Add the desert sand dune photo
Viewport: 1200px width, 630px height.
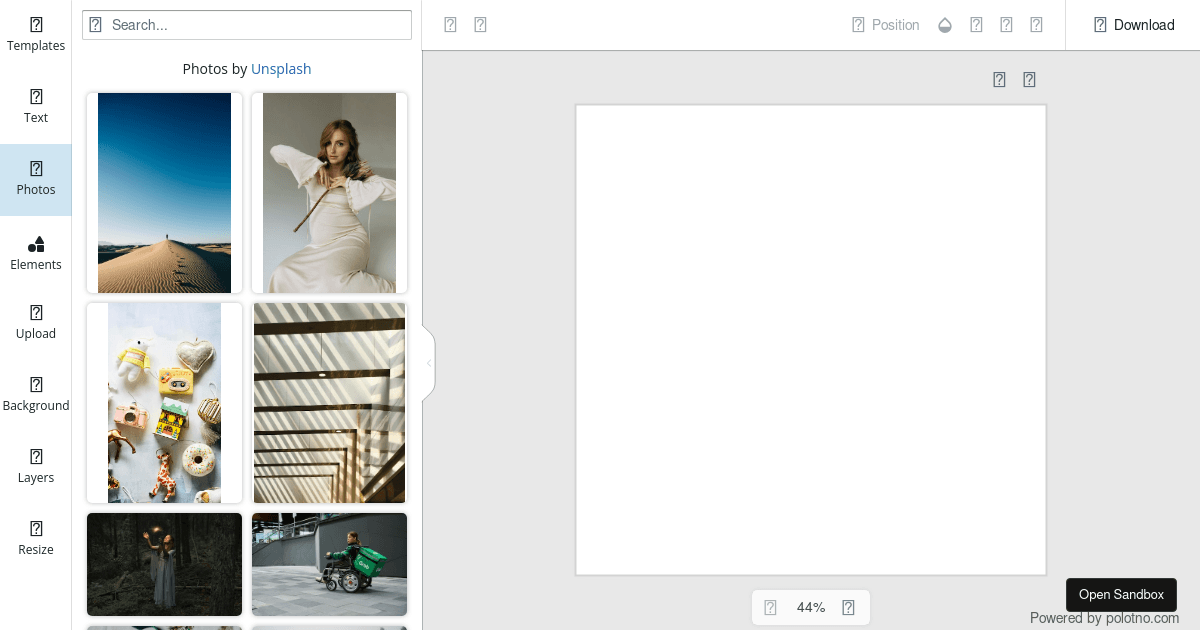164,193
